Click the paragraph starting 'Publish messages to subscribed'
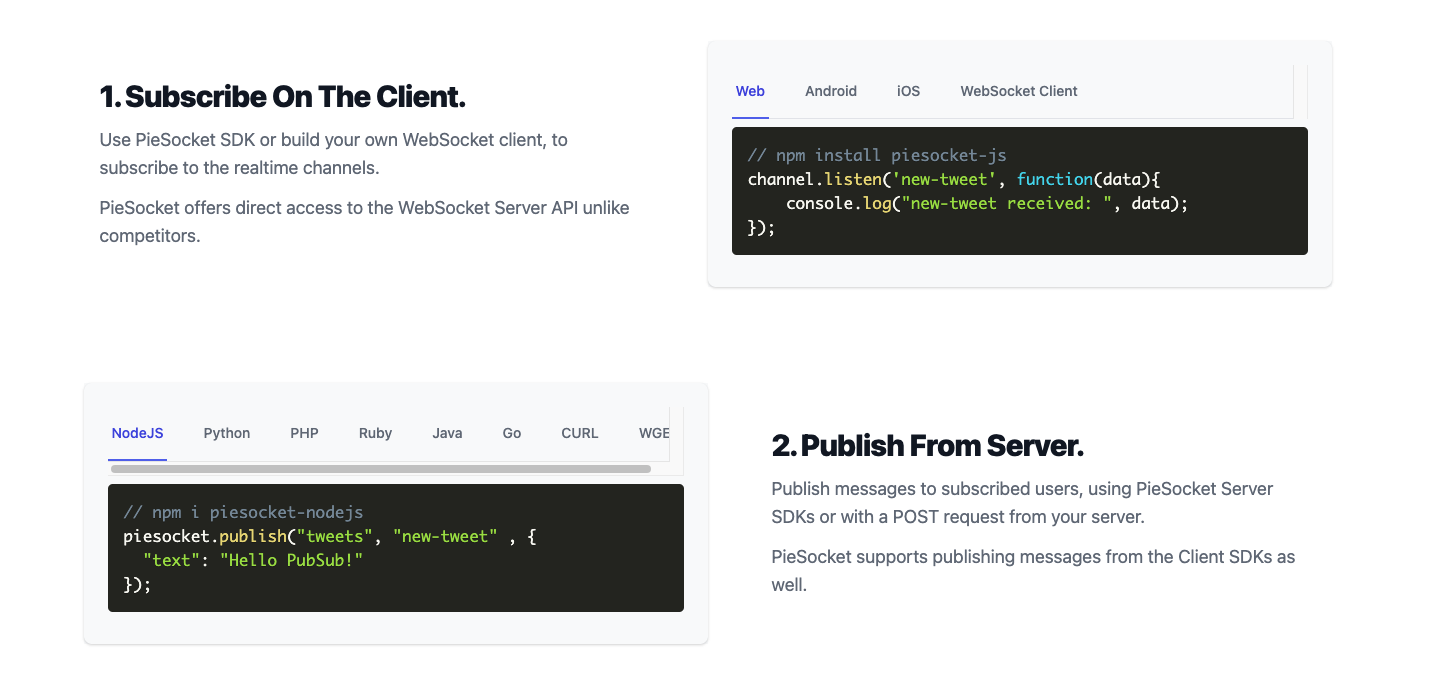 1022,503
